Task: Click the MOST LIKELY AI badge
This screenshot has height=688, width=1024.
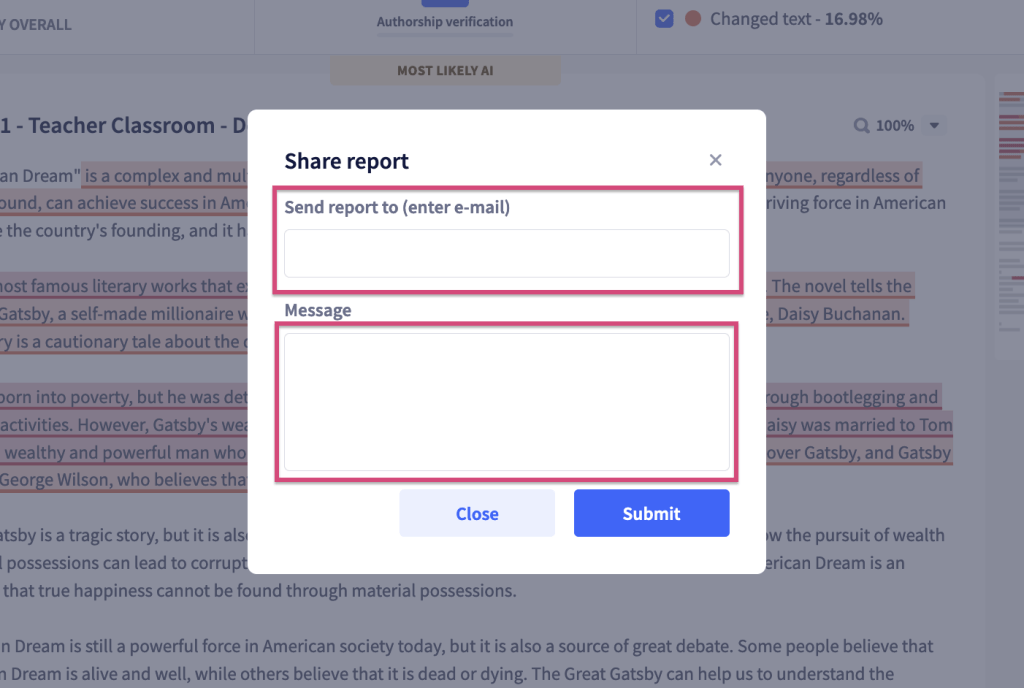Action: (445, 70)
